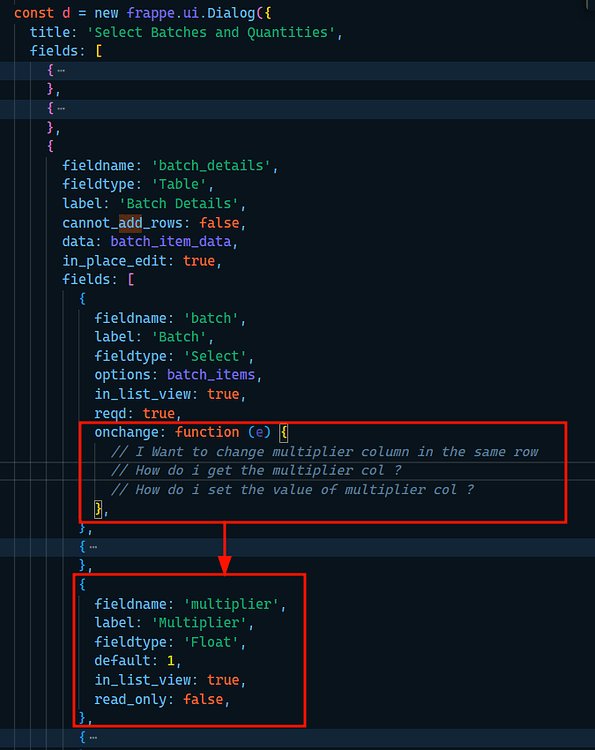Click the string 'Float' fieldtype value

(211, 642)
